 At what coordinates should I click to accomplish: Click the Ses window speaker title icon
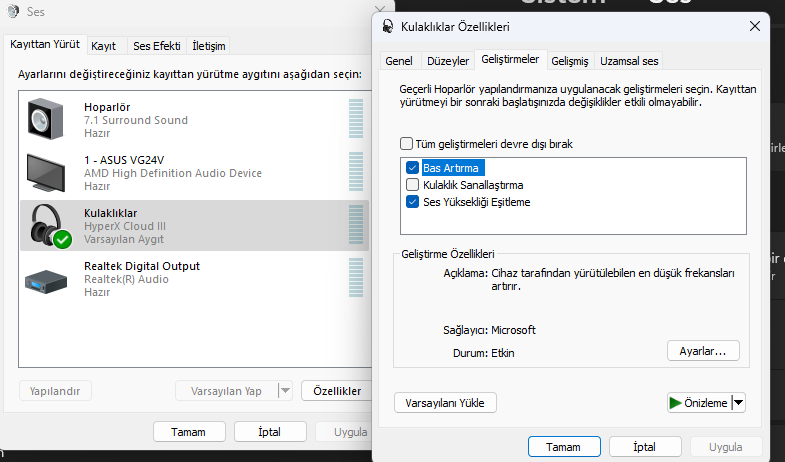[12, 13]
